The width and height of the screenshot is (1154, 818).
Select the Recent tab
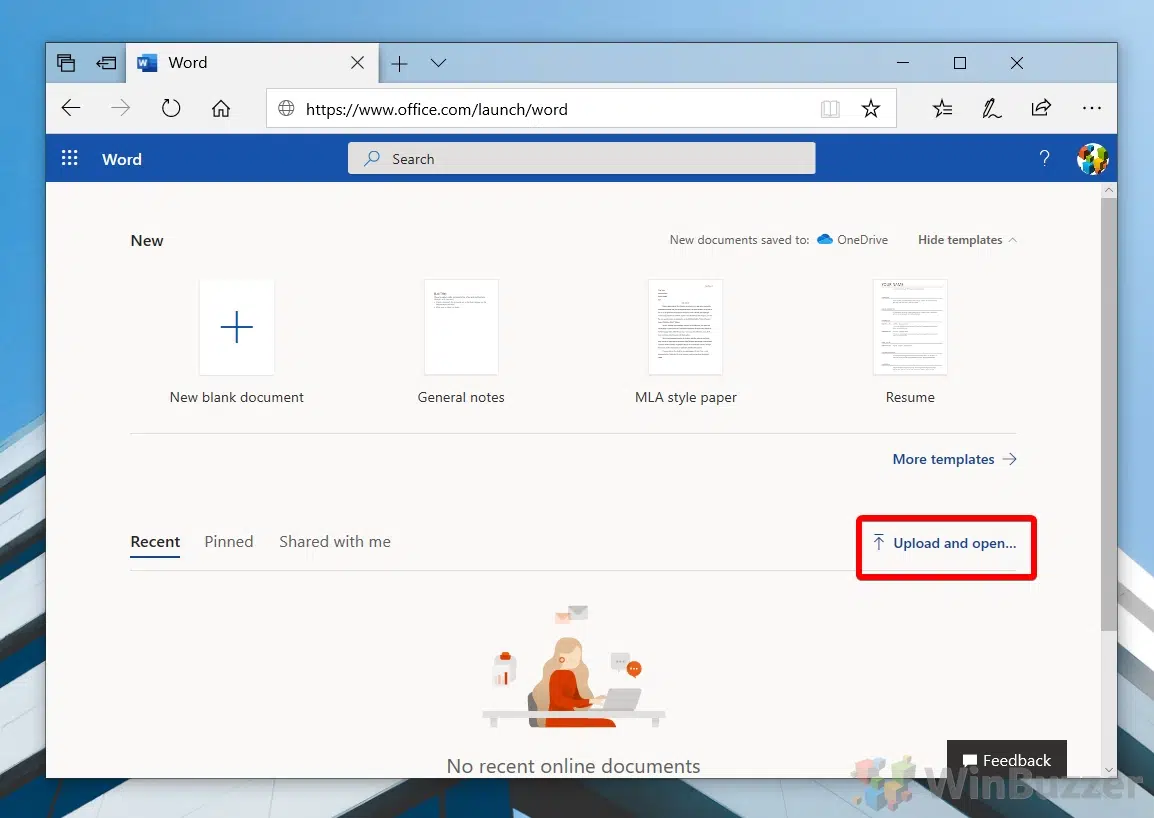[155, 542]
